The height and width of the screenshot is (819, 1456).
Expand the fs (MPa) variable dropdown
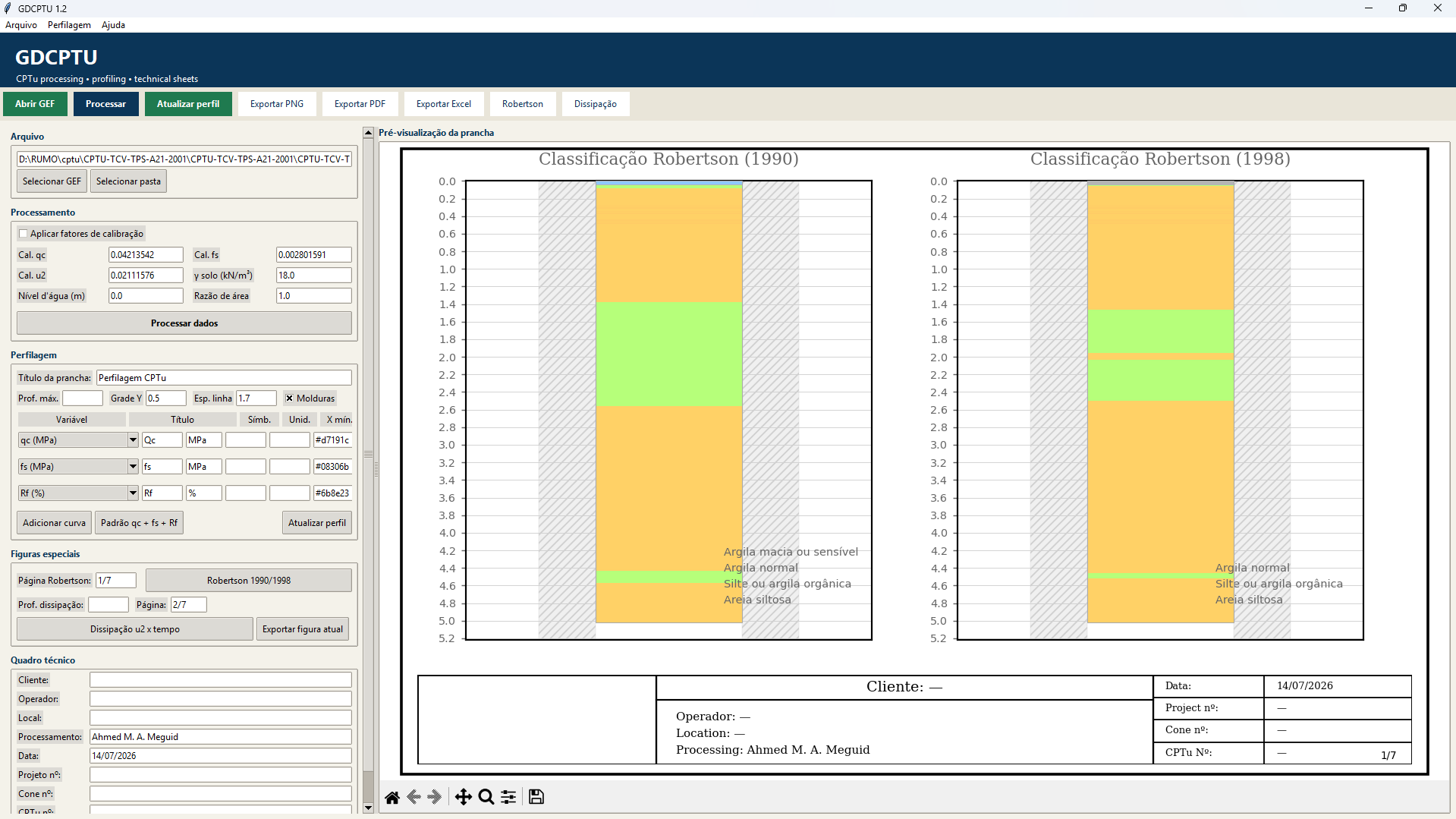(x=133, y=467)
